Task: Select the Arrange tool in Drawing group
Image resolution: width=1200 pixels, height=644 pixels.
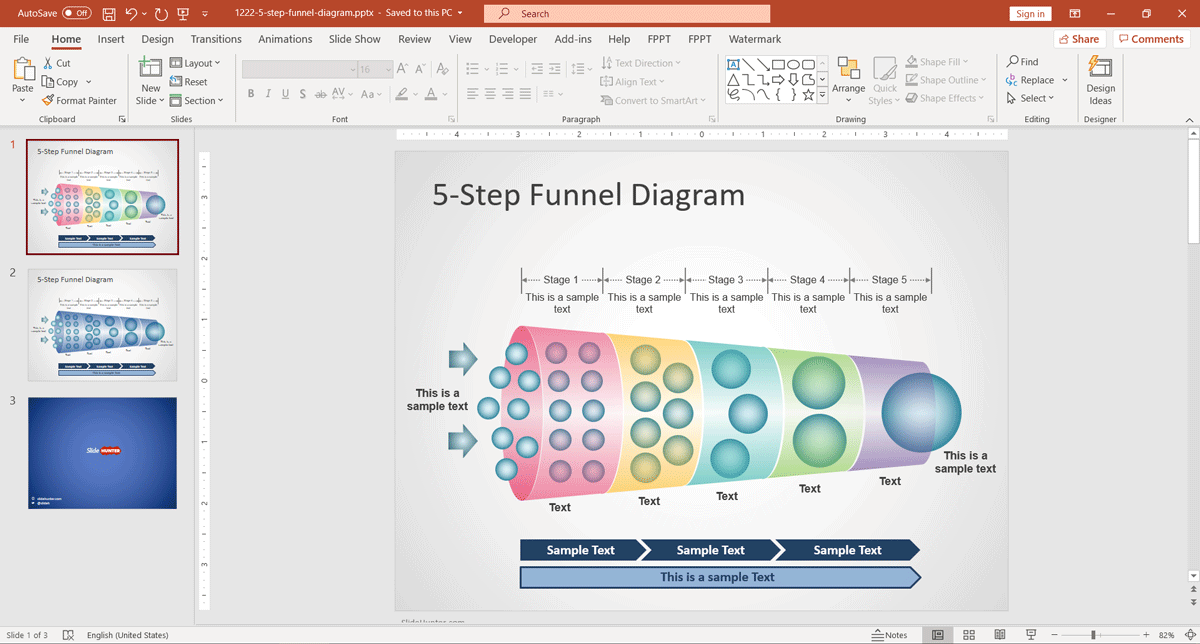Action: click(848, 80)
